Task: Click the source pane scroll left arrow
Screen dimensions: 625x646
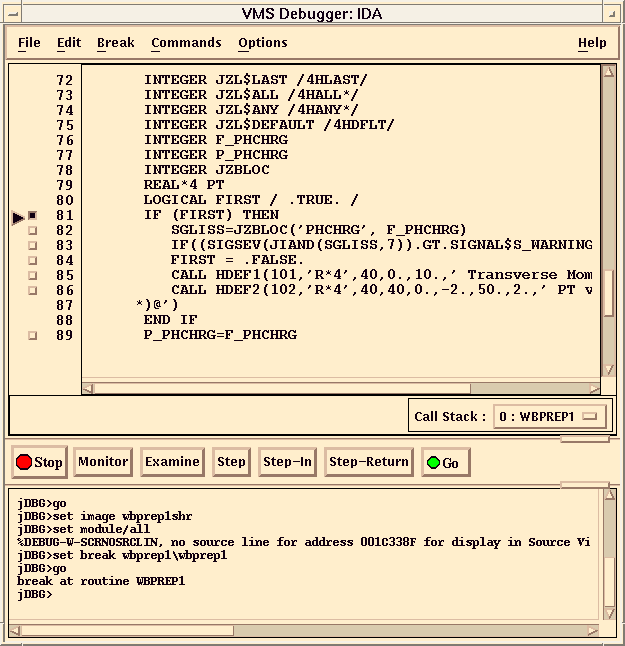Action: 88,388
